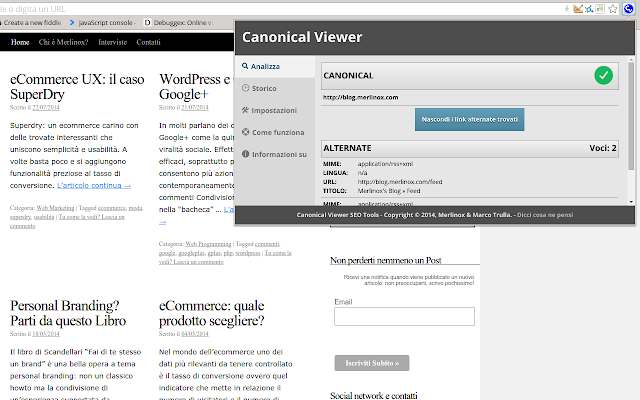640x400 pixels.
Task: Click the googleplus tag link
Action: 191,253
